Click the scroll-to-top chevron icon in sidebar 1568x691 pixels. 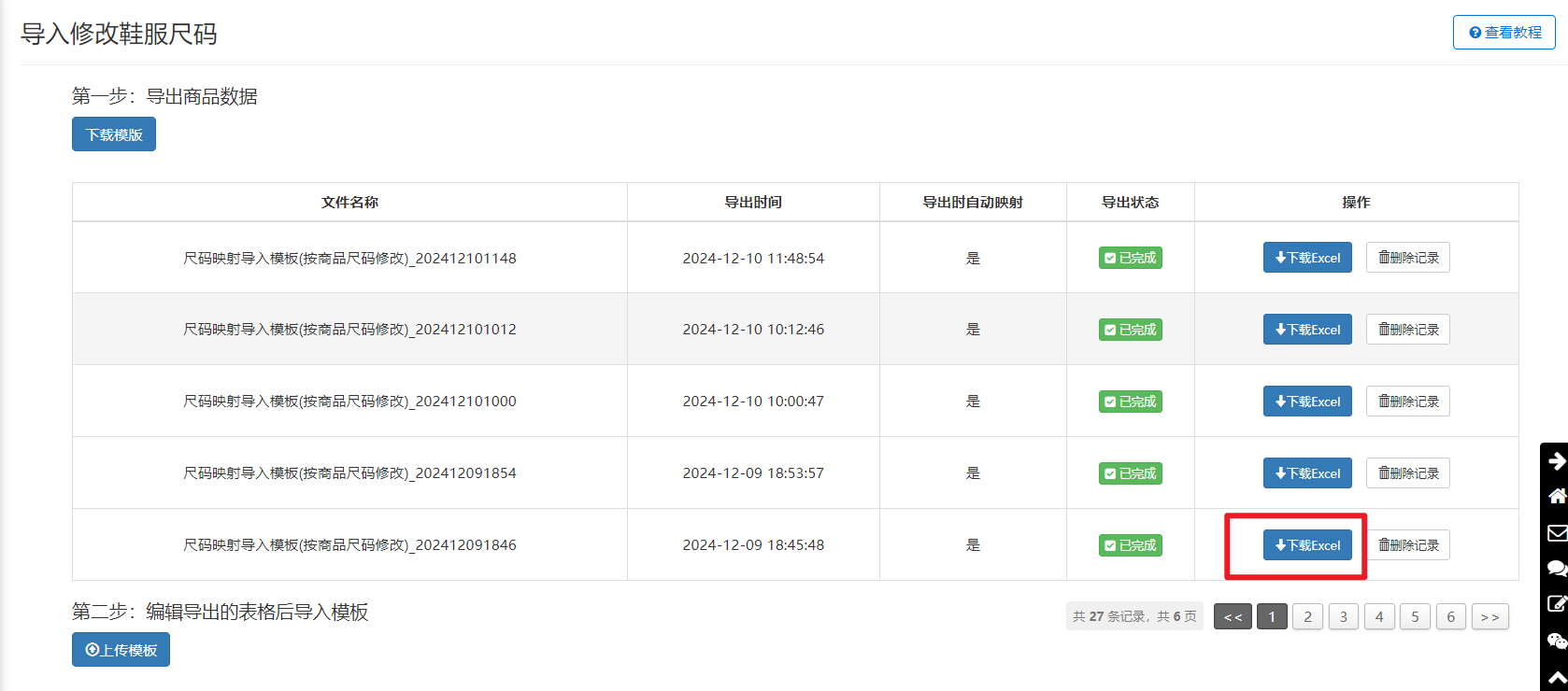click(1556, 677)
